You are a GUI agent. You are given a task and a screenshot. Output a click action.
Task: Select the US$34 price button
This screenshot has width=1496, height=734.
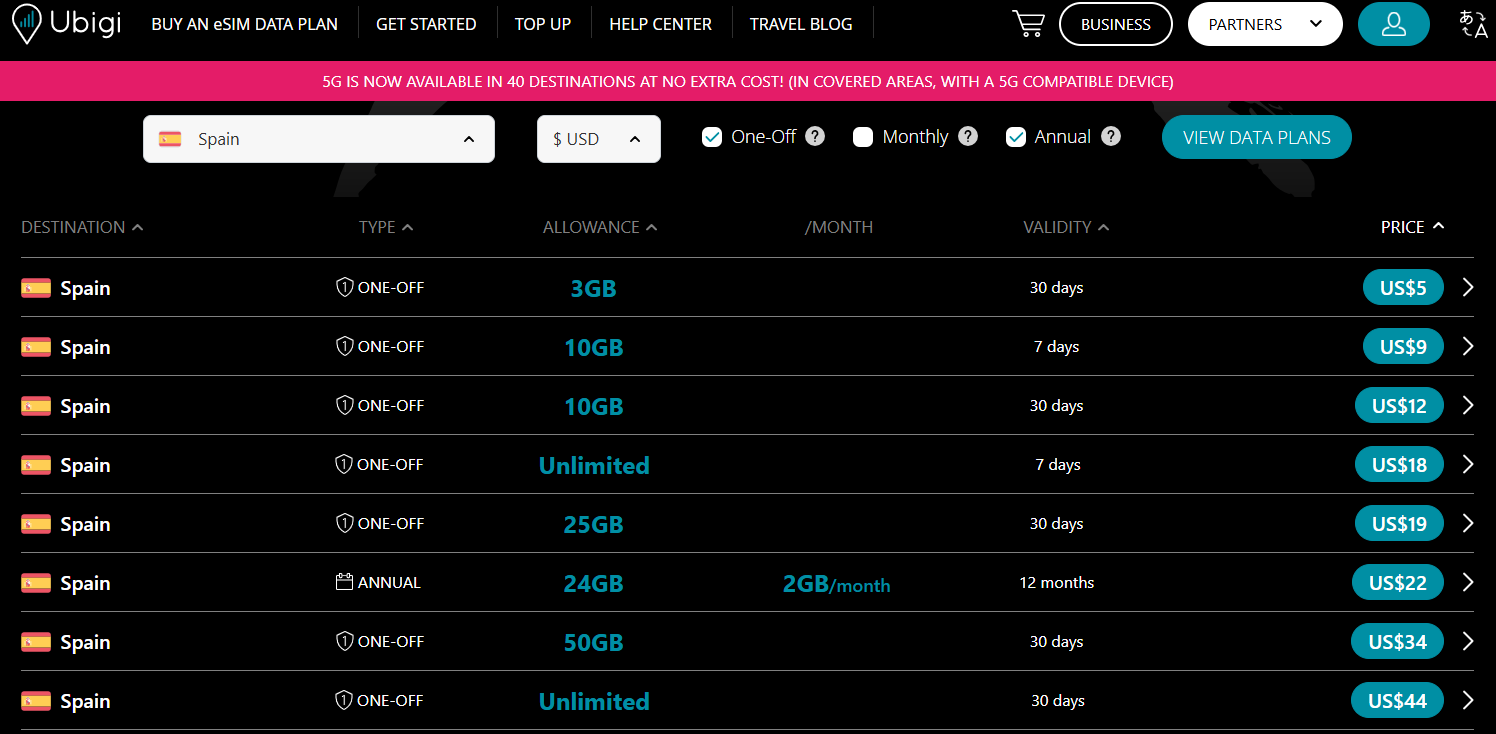[x=1397, y=642]
